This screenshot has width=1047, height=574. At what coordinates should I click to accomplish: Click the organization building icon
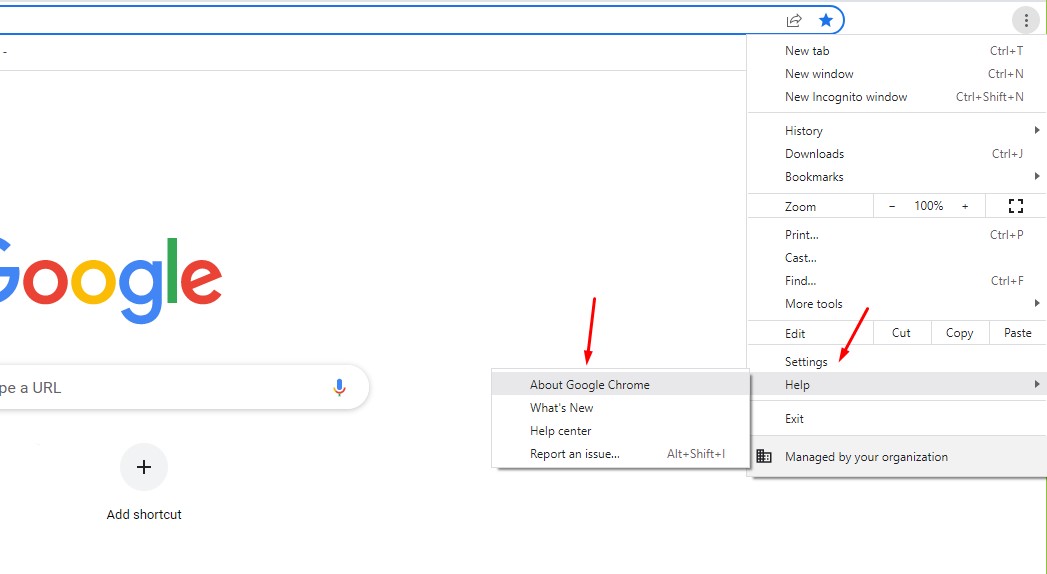(764, 457)
